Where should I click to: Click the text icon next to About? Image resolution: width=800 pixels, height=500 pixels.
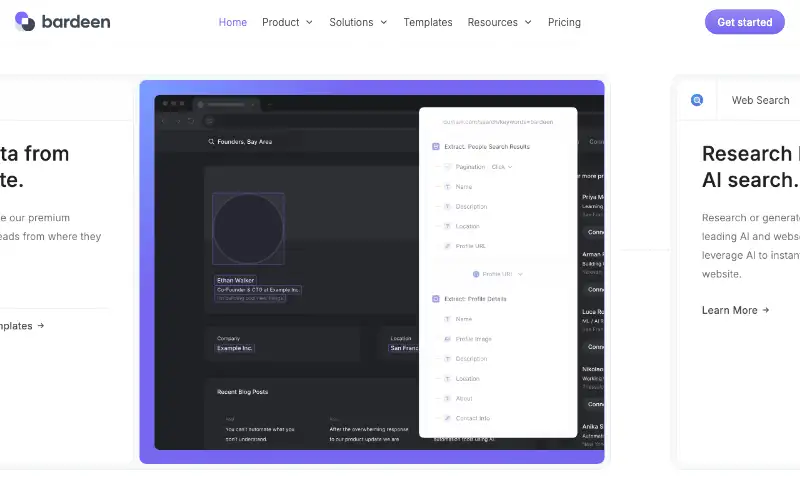pos(447,398)
